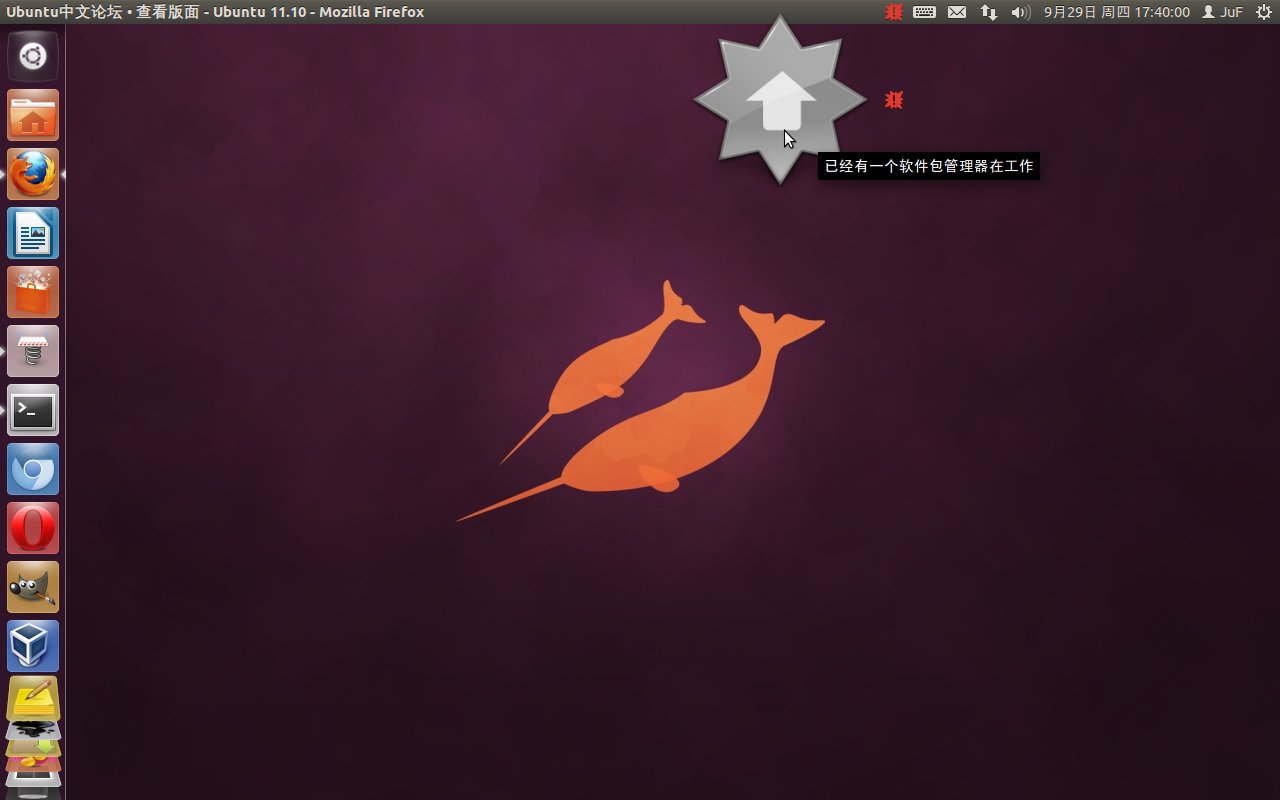Open the clock showing 9月29日 周四 17:40:00

pyautogui.click(x=1116, y=12)
